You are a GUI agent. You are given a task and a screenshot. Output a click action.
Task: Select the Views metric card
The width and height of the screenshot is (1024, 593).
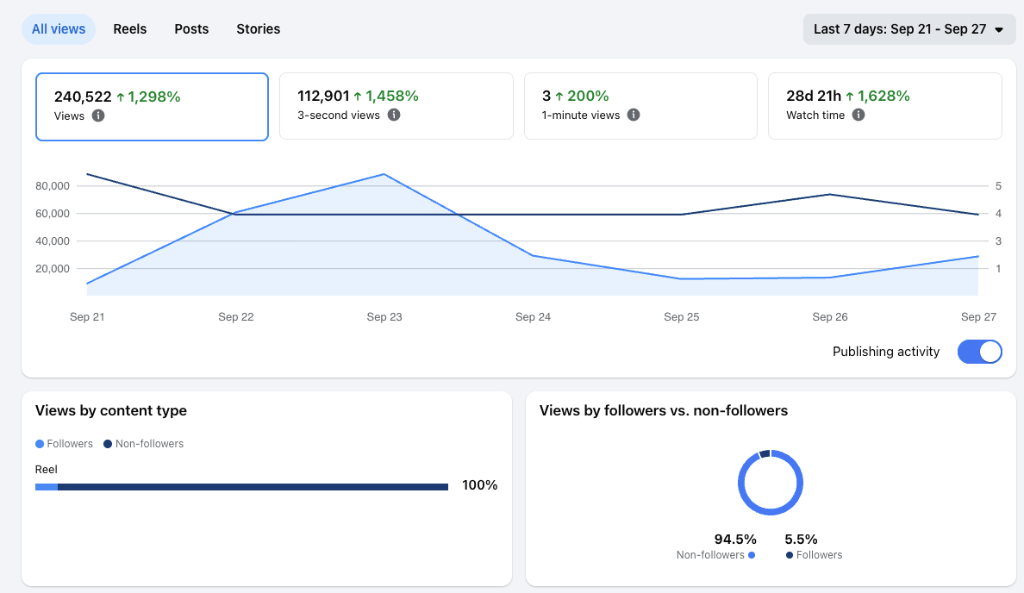click(152, 106)
